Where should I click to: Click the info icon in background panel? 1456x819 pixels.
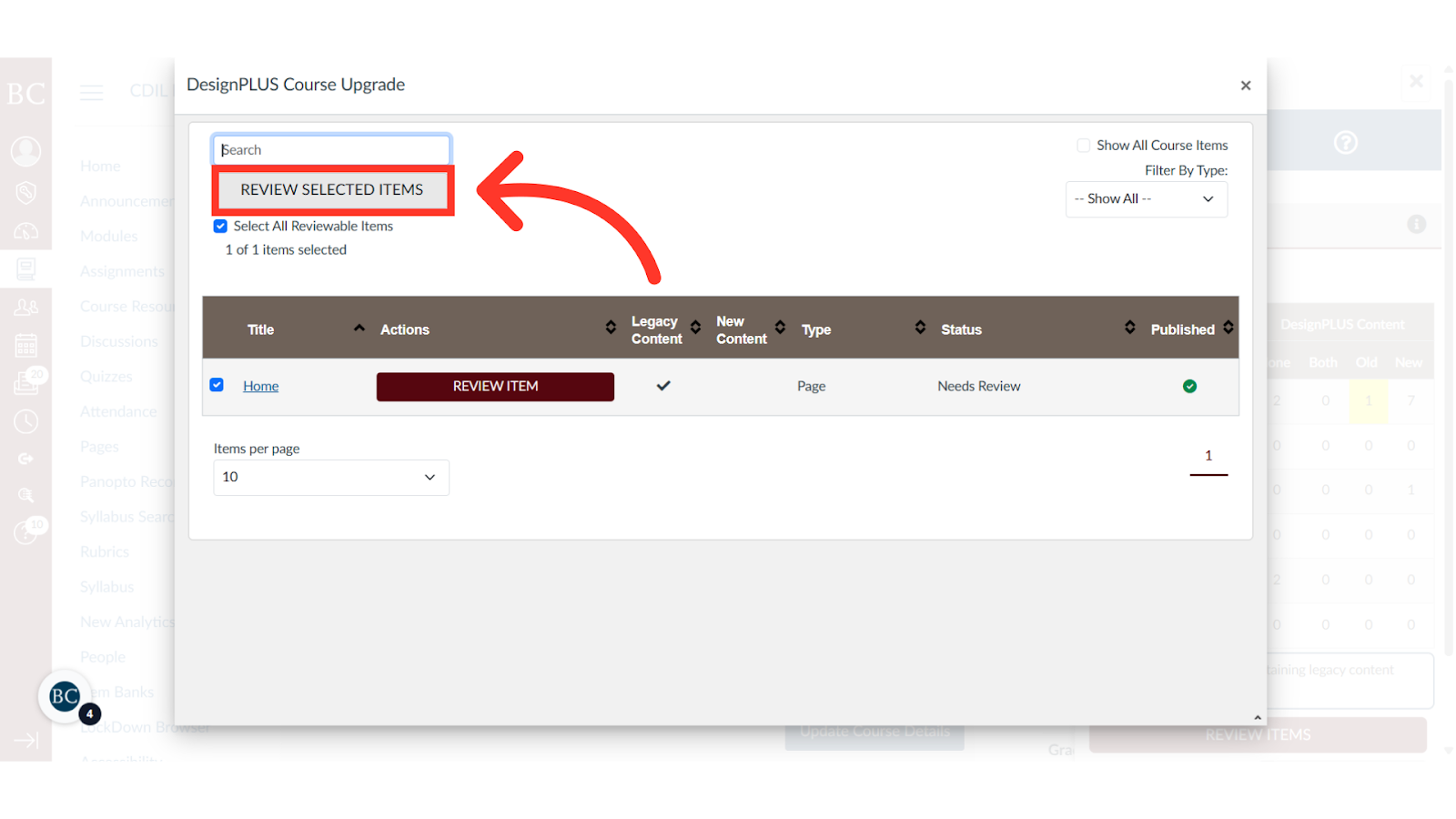[x=1416, y=224]
